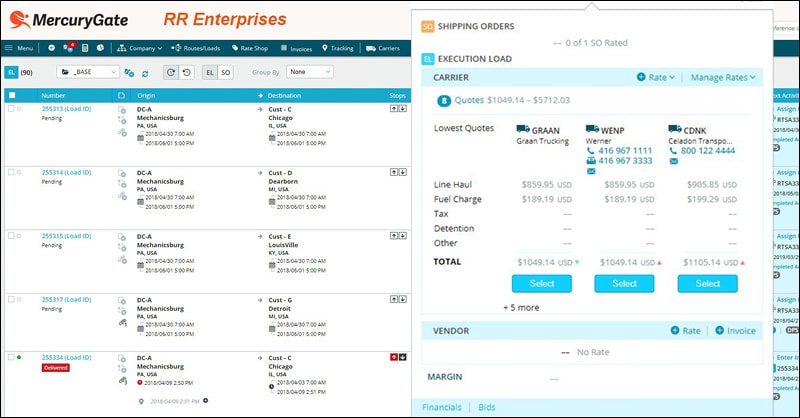Sort by Destination column header
Image resolution: width=800 pixels, height=418 pixels.
click(284, 95)
